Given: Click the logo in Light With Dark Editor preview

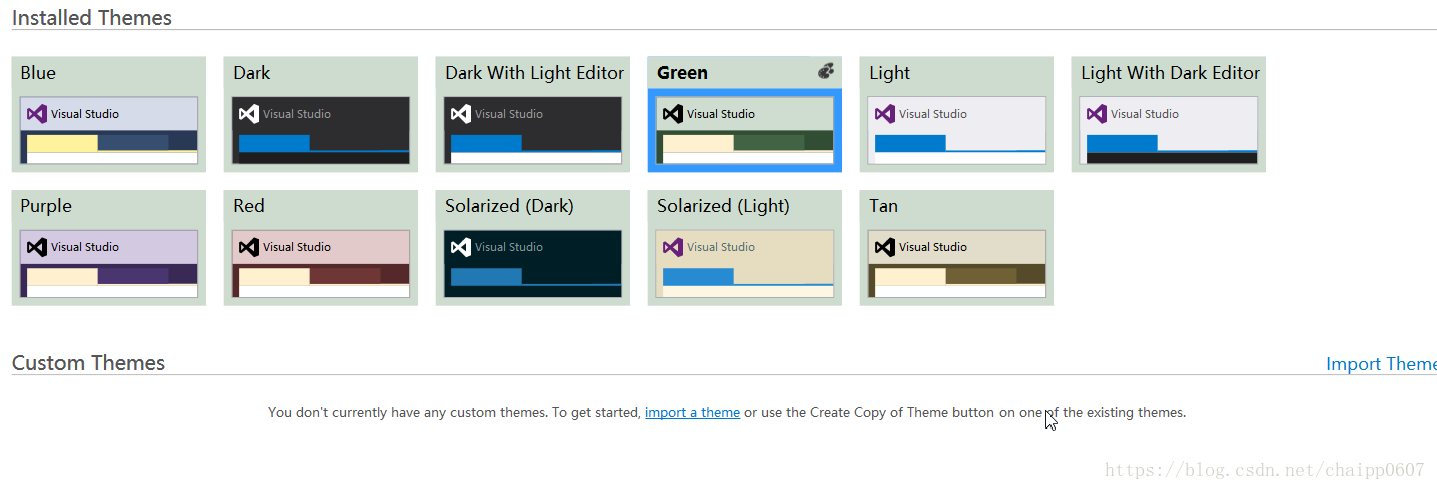Looking at the screenshot, I should [x=1097, y=114].
